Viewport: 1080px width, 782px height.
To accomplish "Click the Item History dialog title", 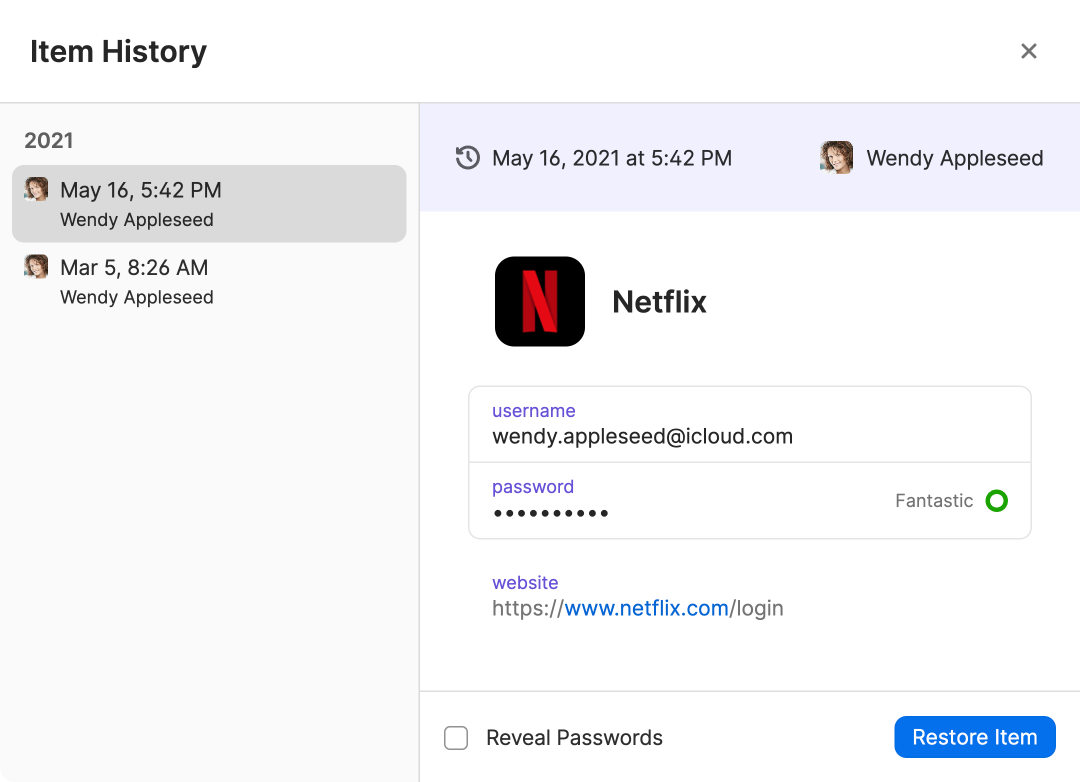I will pyautogui.click(x=118, y=52).
